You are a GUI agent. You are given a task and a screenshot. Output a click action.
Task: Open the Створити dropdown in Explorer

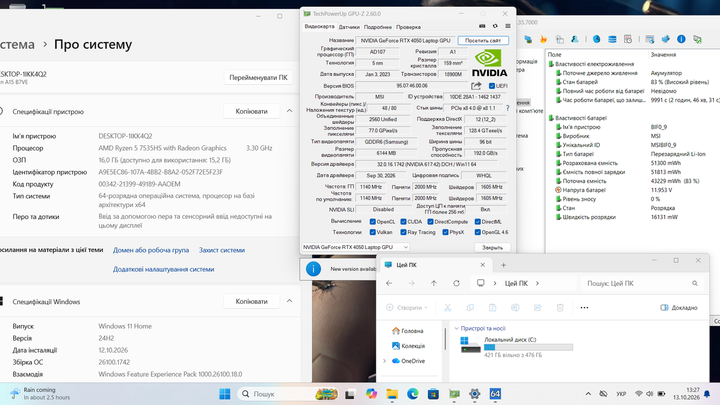point(407,308)
